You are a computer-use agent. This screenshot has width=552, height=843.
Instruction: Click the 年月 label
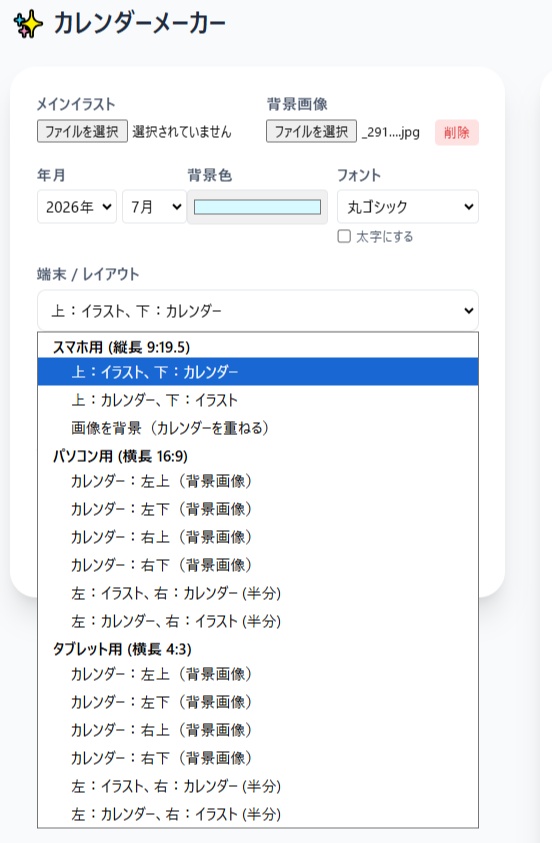(x=51, y=175)
